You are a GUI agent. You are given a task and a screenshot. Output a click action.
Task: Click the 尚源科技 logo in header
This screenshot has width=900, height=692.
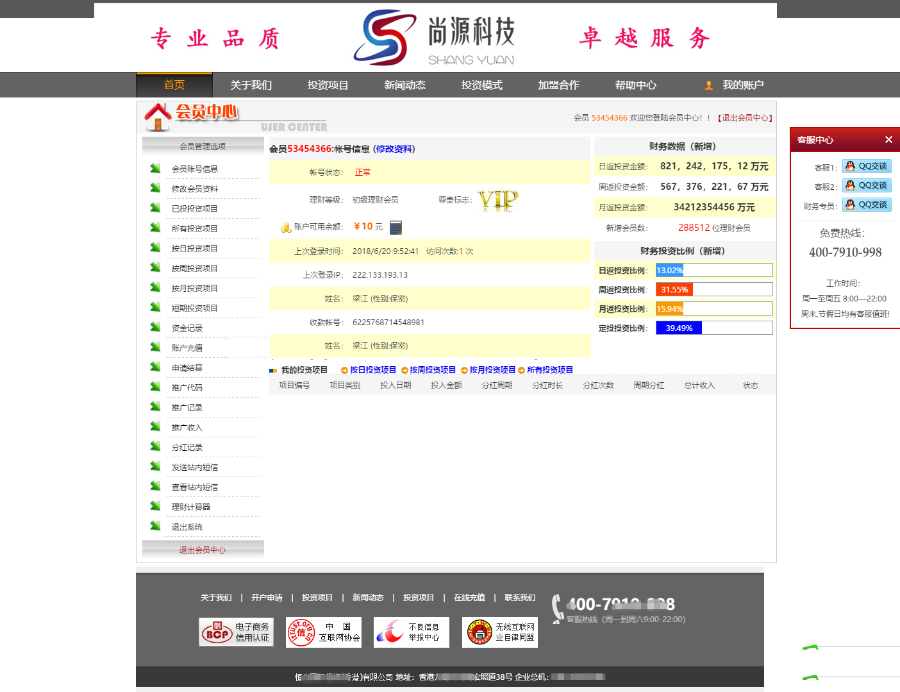(436, 38)
